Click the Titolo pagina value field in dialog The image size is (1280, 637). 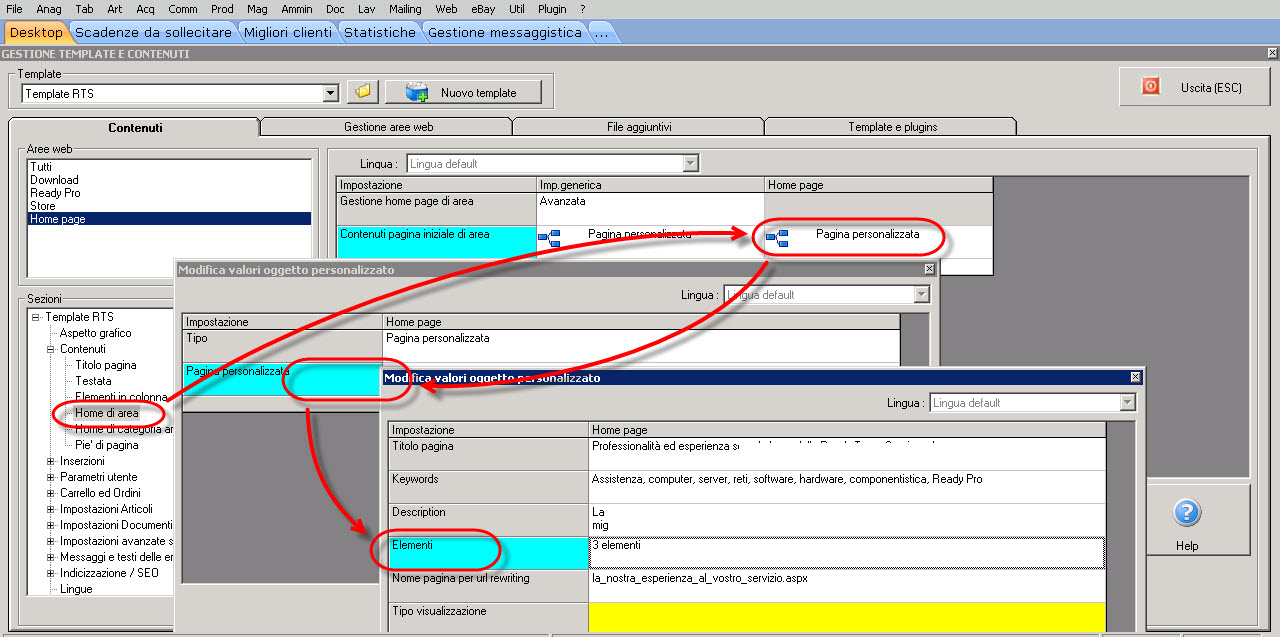(x=847, y=454)
